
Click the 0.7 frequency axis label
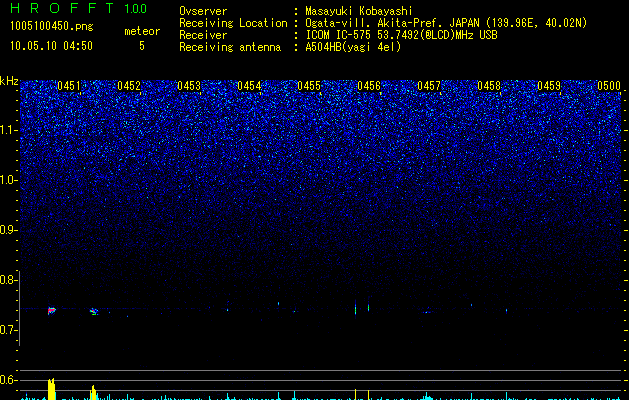(8, 330)
